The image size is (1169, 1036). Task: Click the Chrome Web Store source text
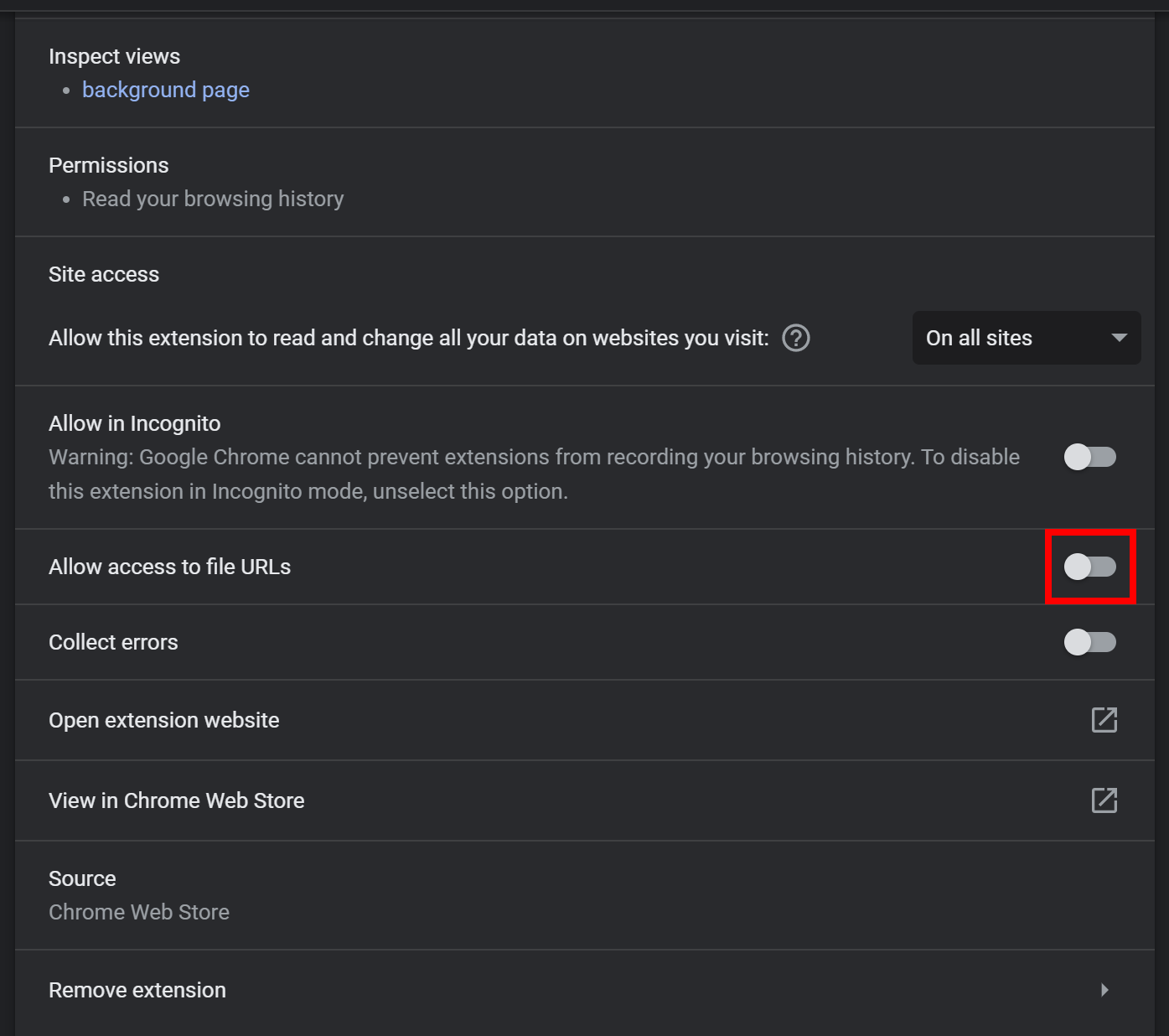pos(139,912)
